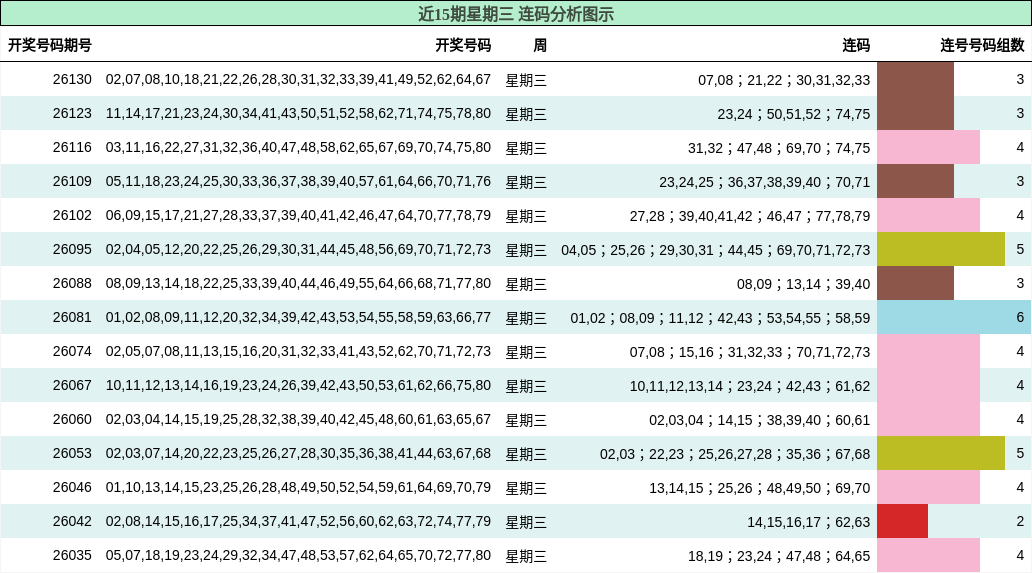Click the title 近15期星期三 连码分析图示
1032x573 pixels.
(x=515, y=14)
